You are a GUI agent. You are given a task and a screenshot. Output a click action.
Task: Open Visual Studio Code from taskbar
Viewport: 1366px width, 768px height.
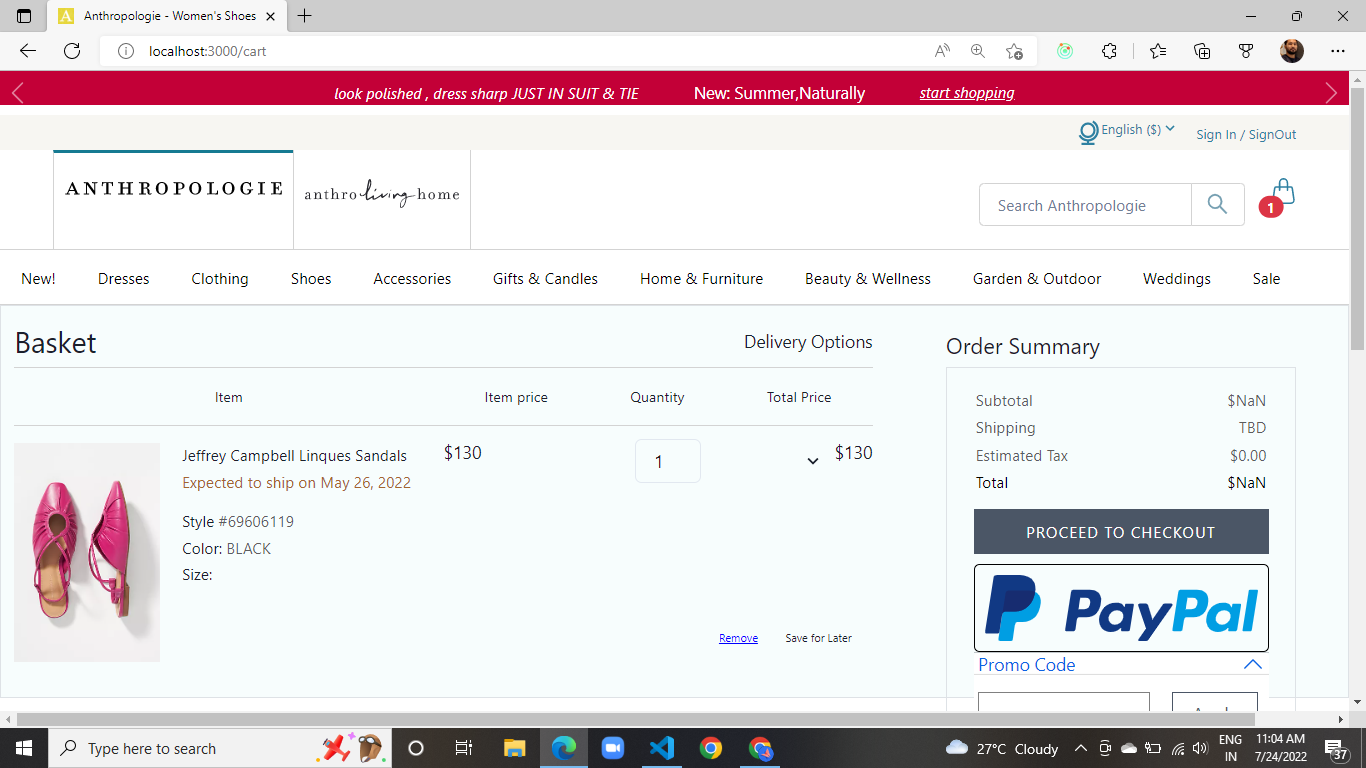pyautogui.click(x=661, y=748)
